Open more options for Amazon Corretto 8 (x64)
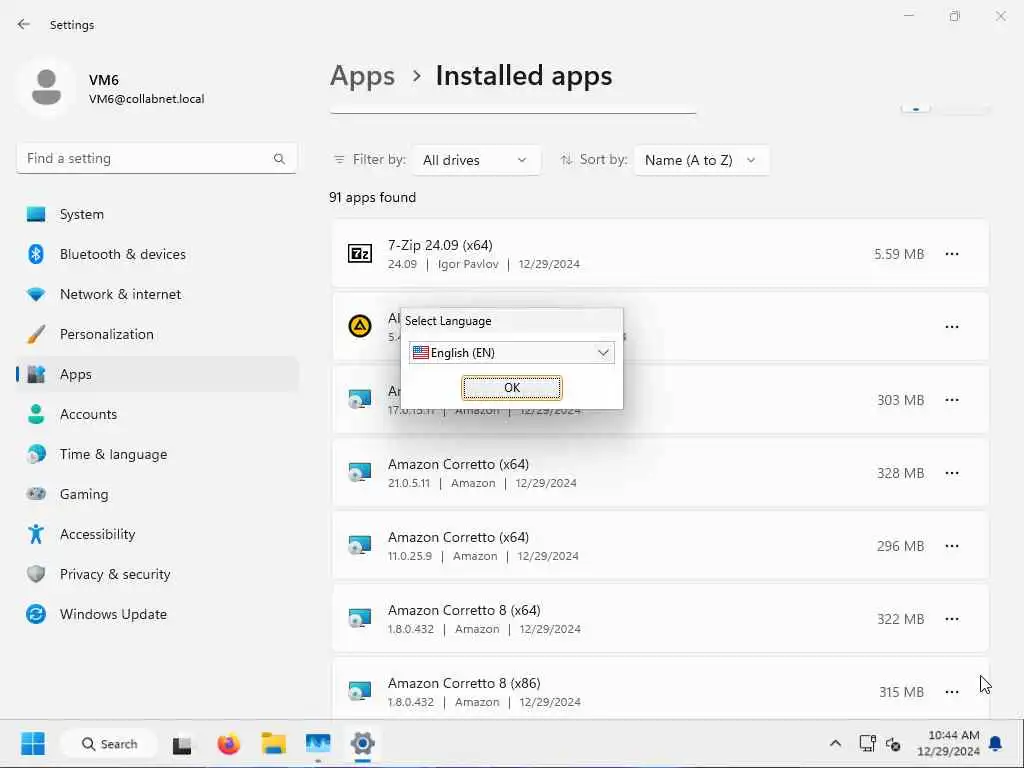The height and width of the screenshot is (768, 1024). pyautogui.click(x=952, y=619)
